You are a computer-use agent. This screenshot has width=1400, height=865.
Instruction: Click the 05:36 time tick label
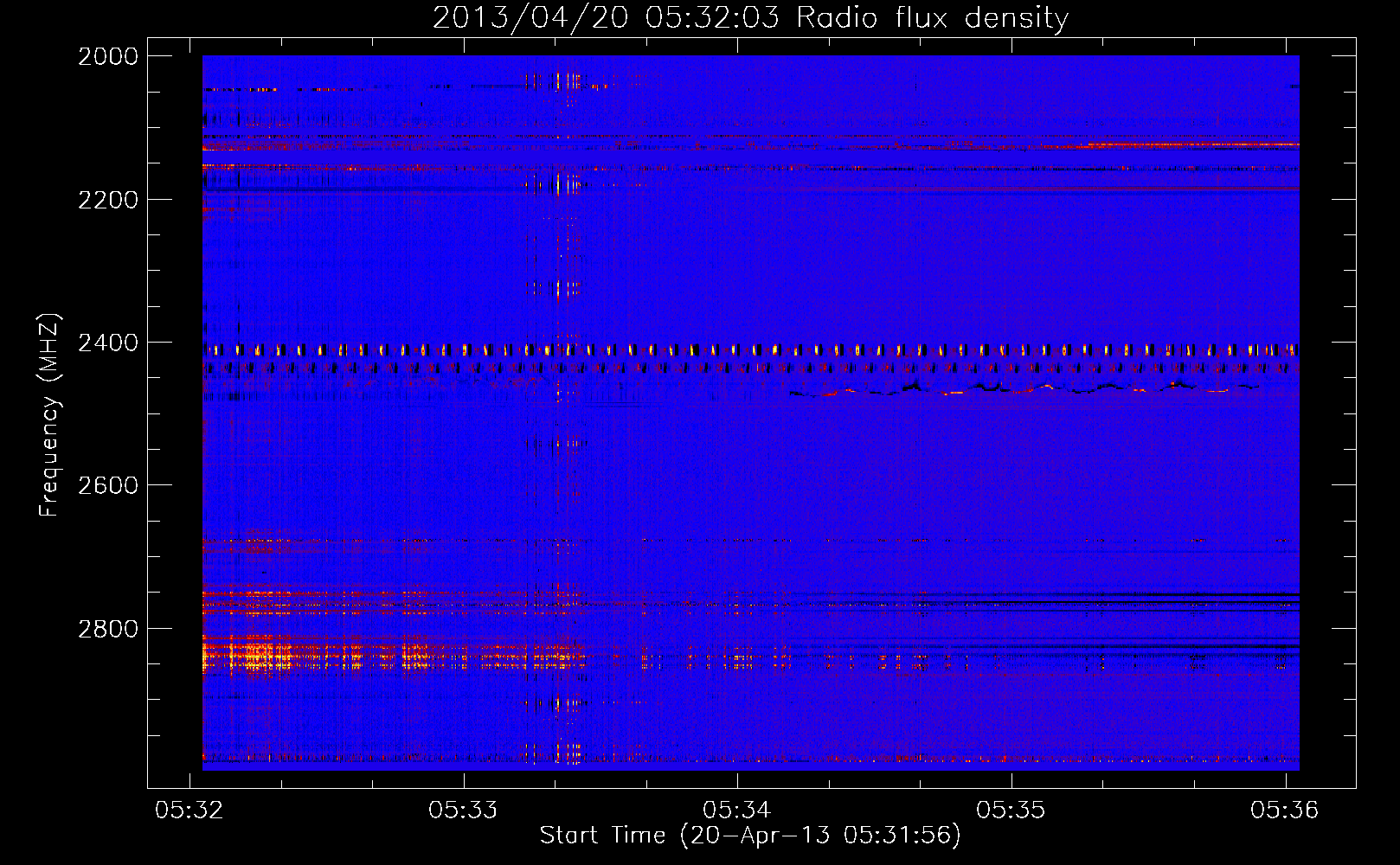tap(1285, 810)
